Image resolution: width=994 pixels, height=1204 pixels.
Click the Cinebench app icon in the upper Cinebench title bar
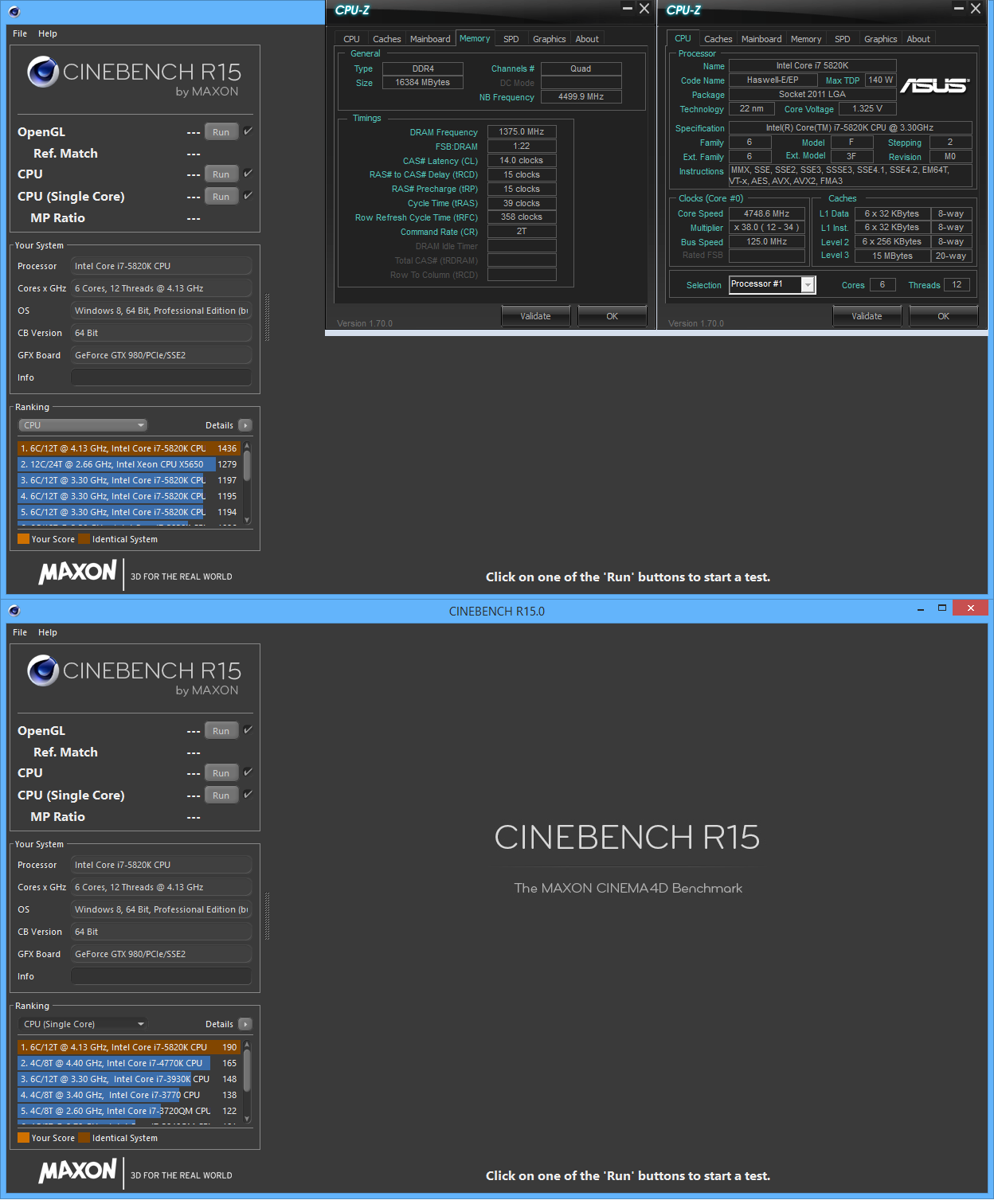pos(14,12)
